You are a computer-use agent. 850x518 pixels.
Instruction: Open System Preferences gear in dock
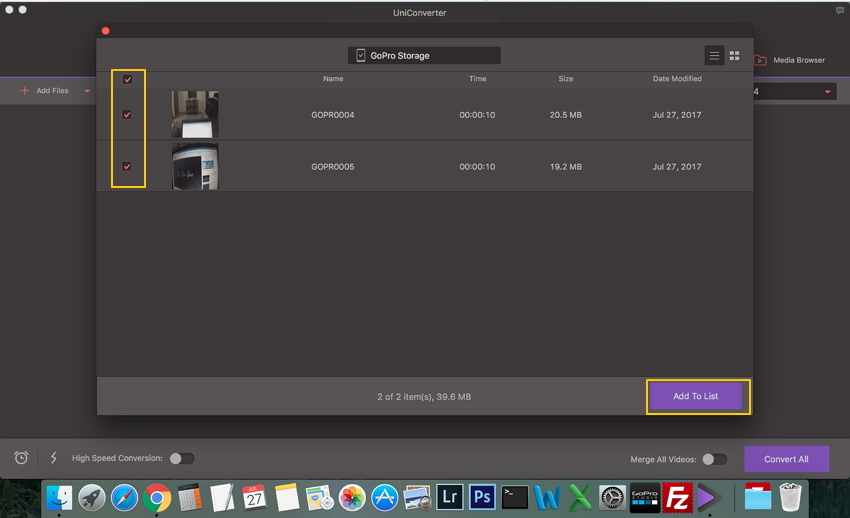coord(612,497)
